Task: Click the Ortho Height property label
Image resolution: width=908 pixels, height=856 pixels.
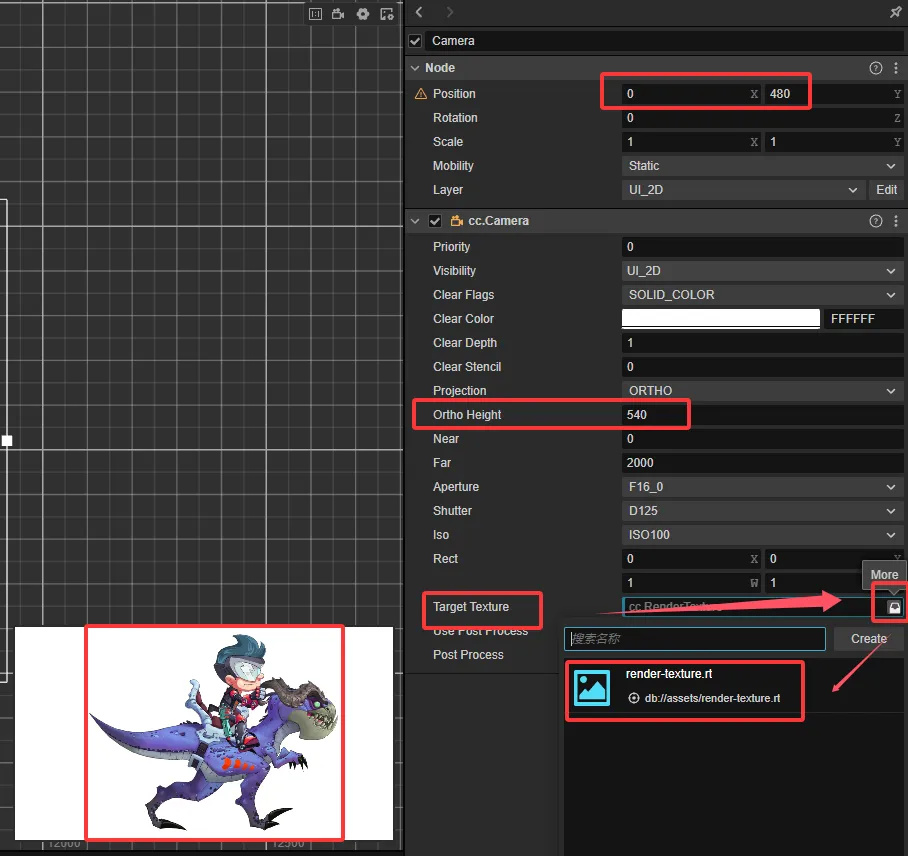Action: click(467, 415)
